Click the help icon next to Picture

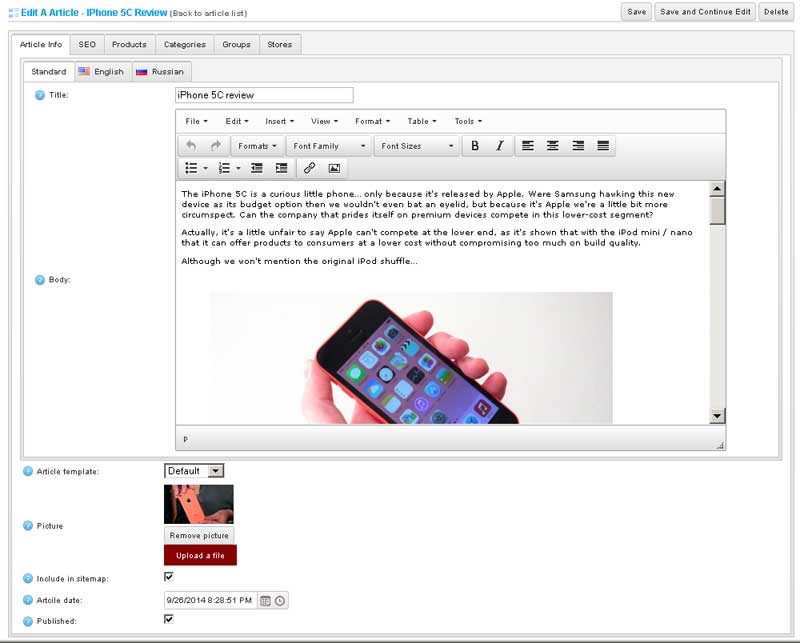(28, 526)
